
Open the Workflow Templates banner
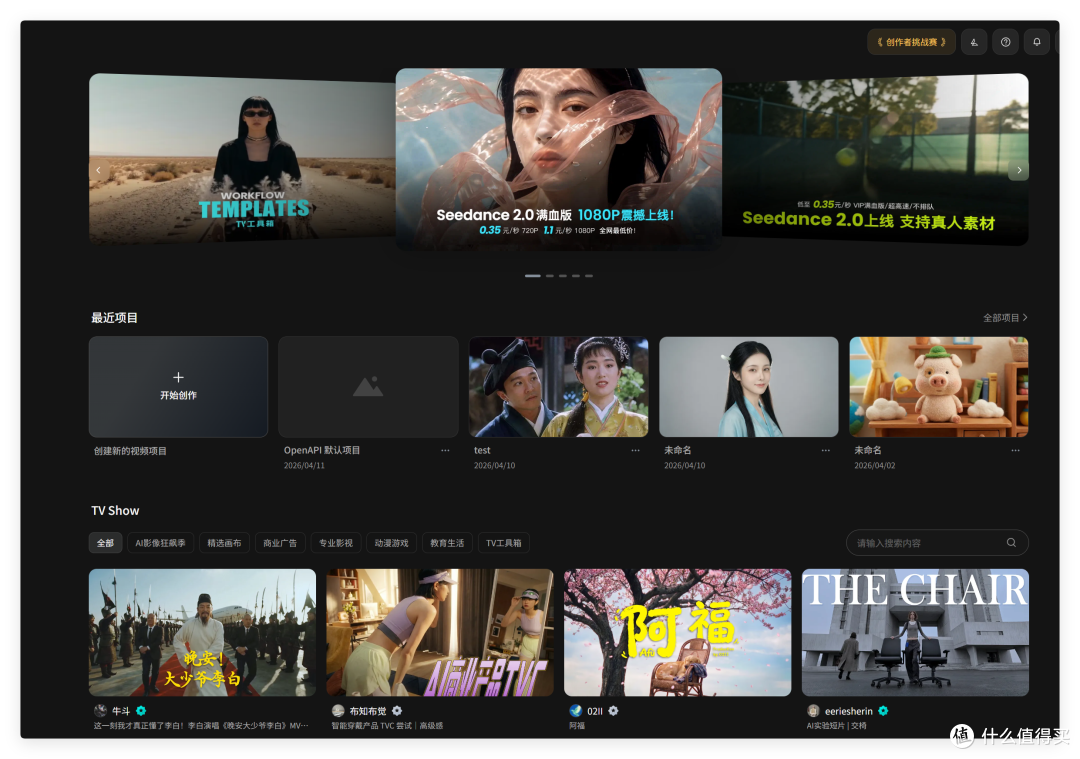coord(242,158)
